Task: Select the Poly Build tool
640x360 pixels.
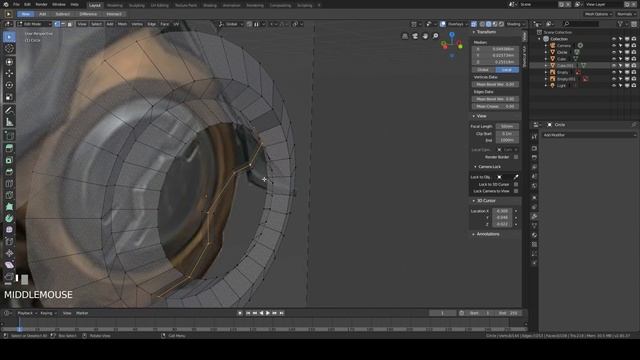Action: pyautogui.click(x=9, y=207)
